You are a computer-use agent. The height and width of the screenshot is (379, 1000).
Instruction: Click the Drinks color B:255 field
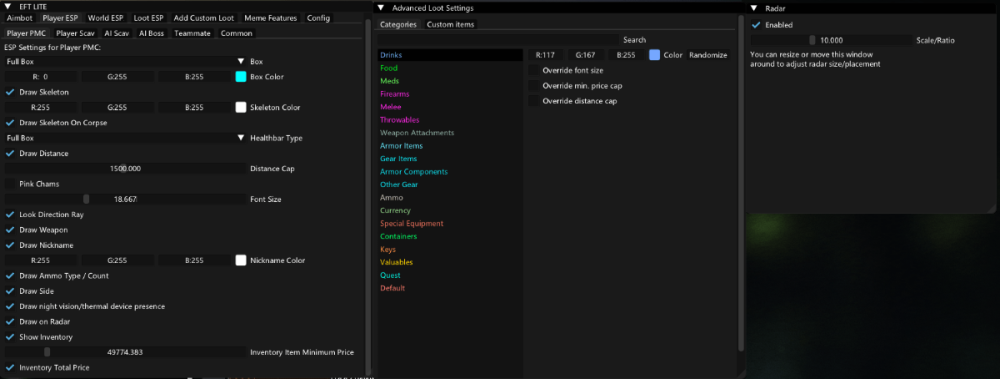626,55
